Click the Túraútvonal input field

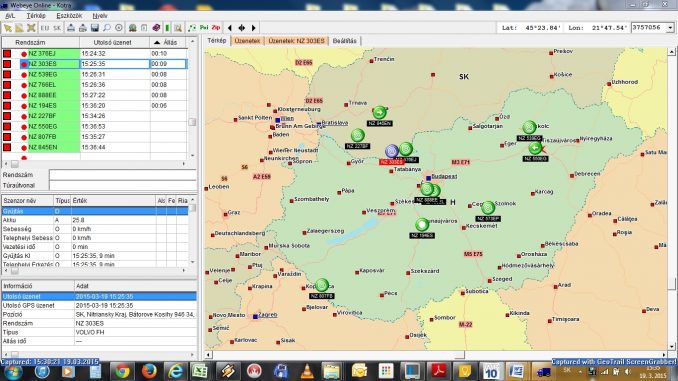pyautogui.click(x=122, y=185)
